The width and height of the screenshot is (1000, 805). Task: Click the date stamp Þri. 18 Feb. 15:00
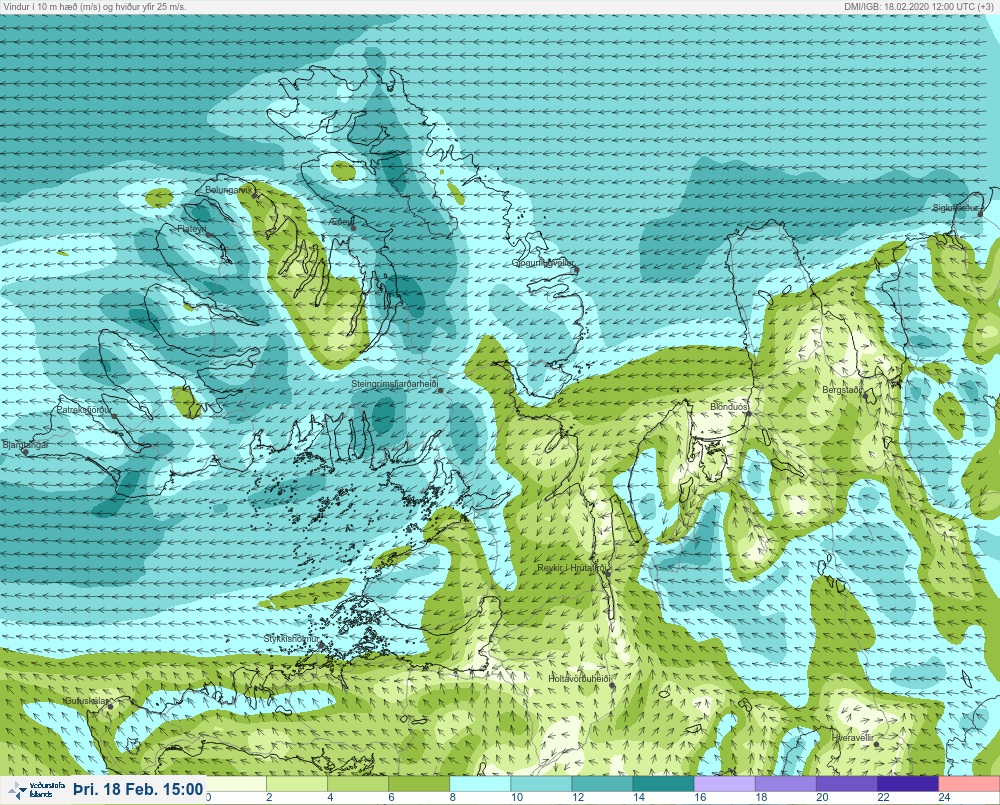pyautogui.click(x=138, y=790)
